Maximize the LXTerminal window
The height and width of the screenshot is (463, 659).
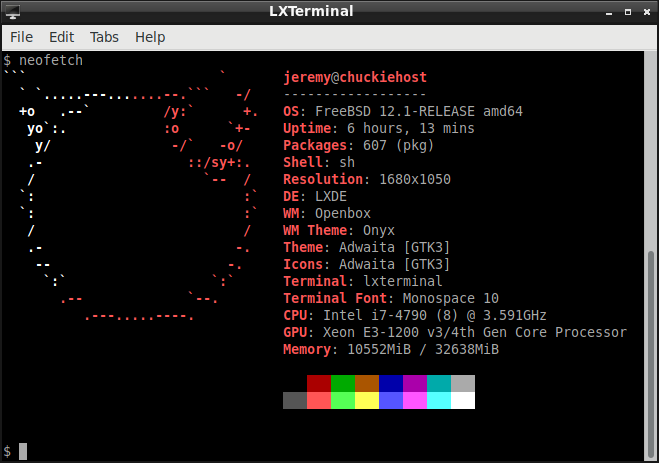628,12
